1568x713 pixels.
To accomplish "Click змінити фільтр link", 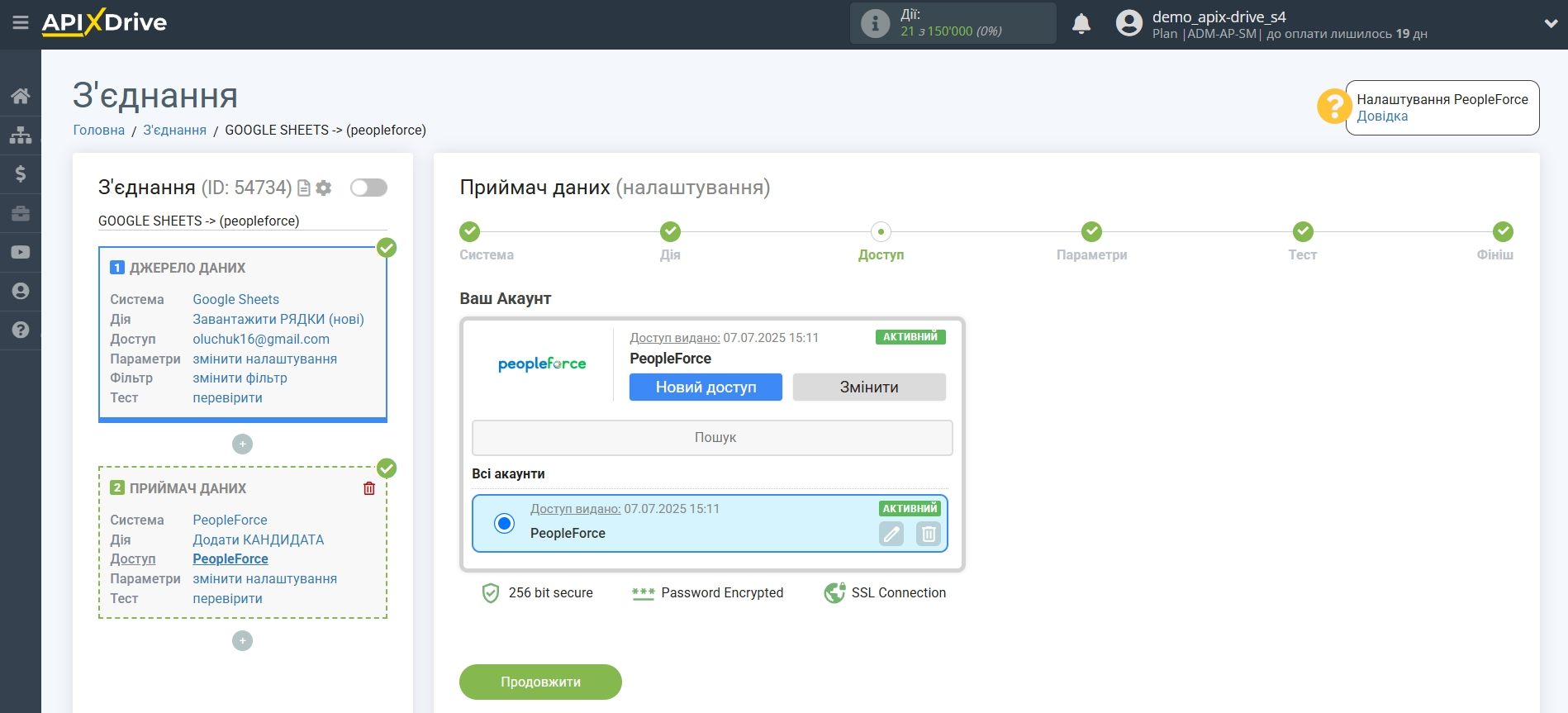I will (x=240, y=378).
